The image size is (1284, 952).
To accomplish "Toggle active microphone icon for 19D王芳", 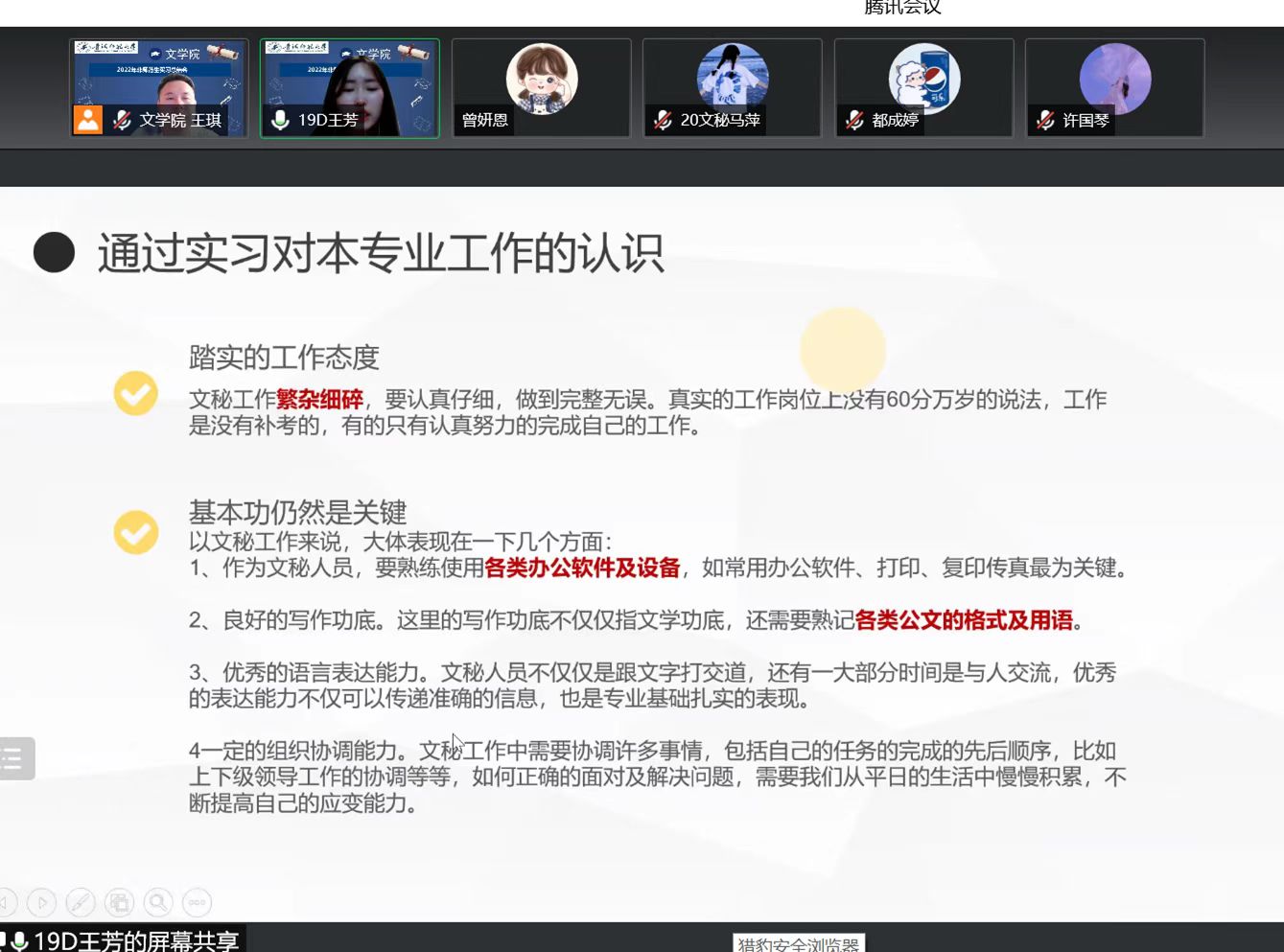I will click(280, 120).
